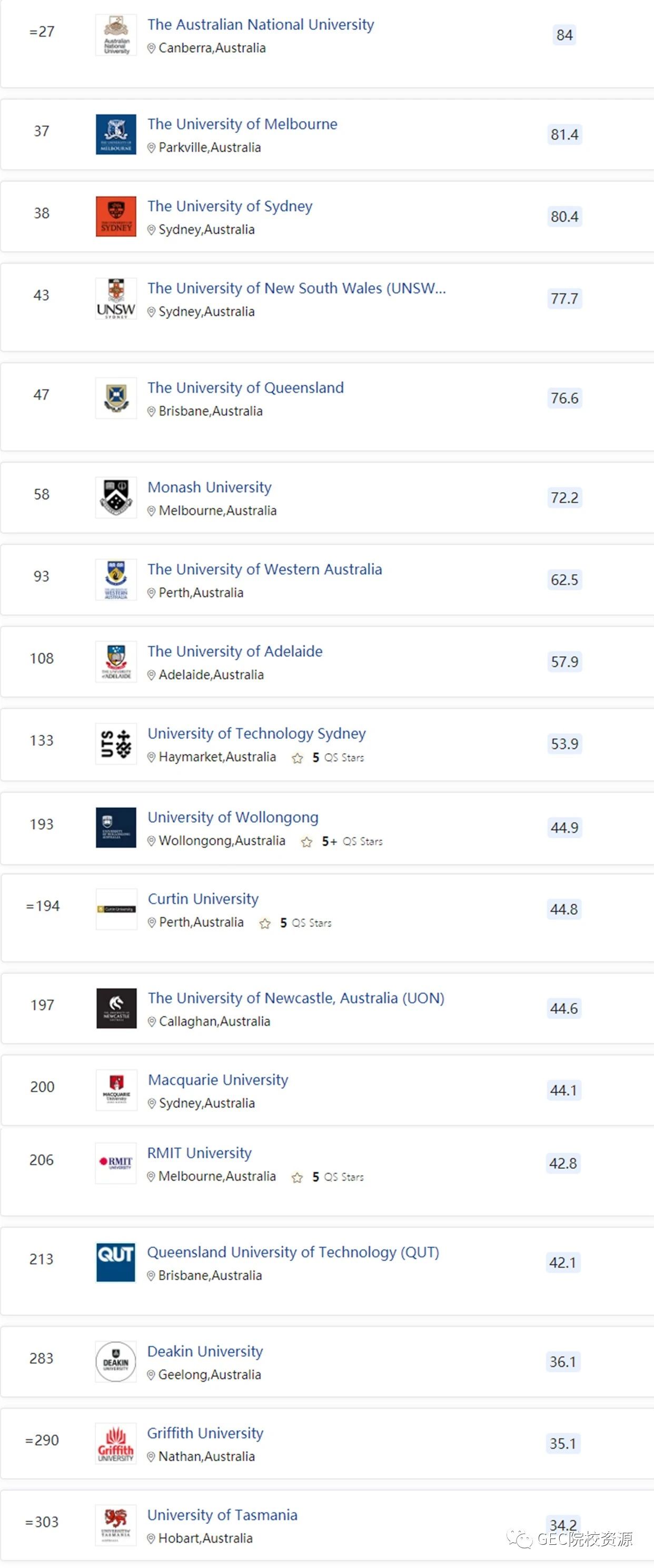This screenshot has width=654, height=1568.
Task: Open The University of Western Australia link
Action: pos(264,569)
